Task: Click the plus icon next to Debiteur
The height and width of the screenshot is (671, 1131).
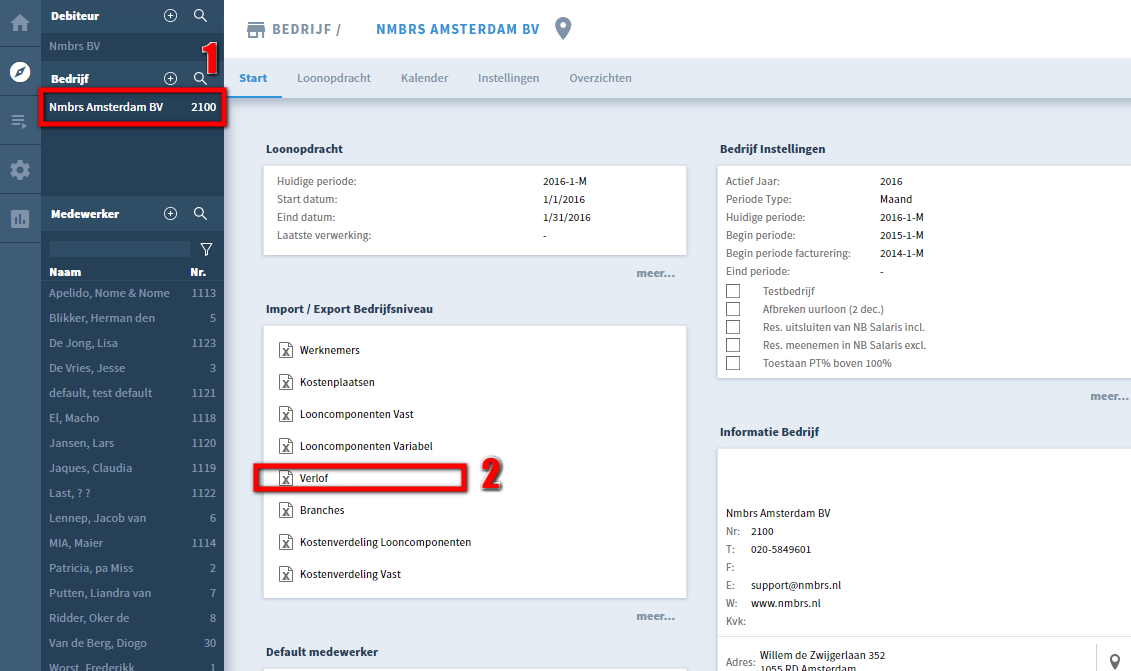Action: [x=170, y=16]
